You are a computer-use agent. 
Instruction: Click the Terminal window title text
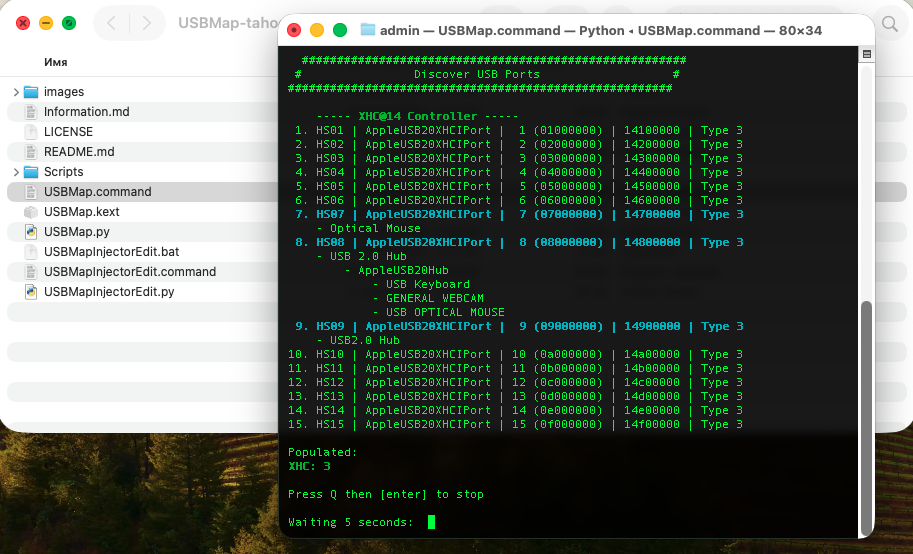click(x=600, y=30)
